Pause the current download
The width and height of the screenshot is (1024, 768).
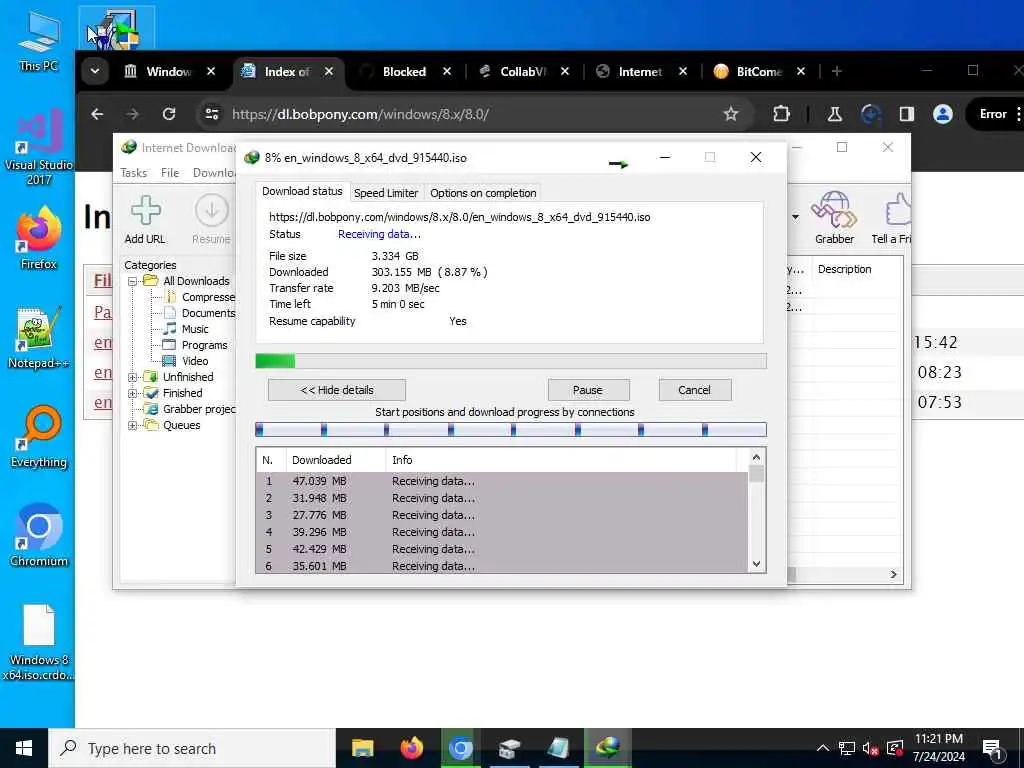[588, 390]
